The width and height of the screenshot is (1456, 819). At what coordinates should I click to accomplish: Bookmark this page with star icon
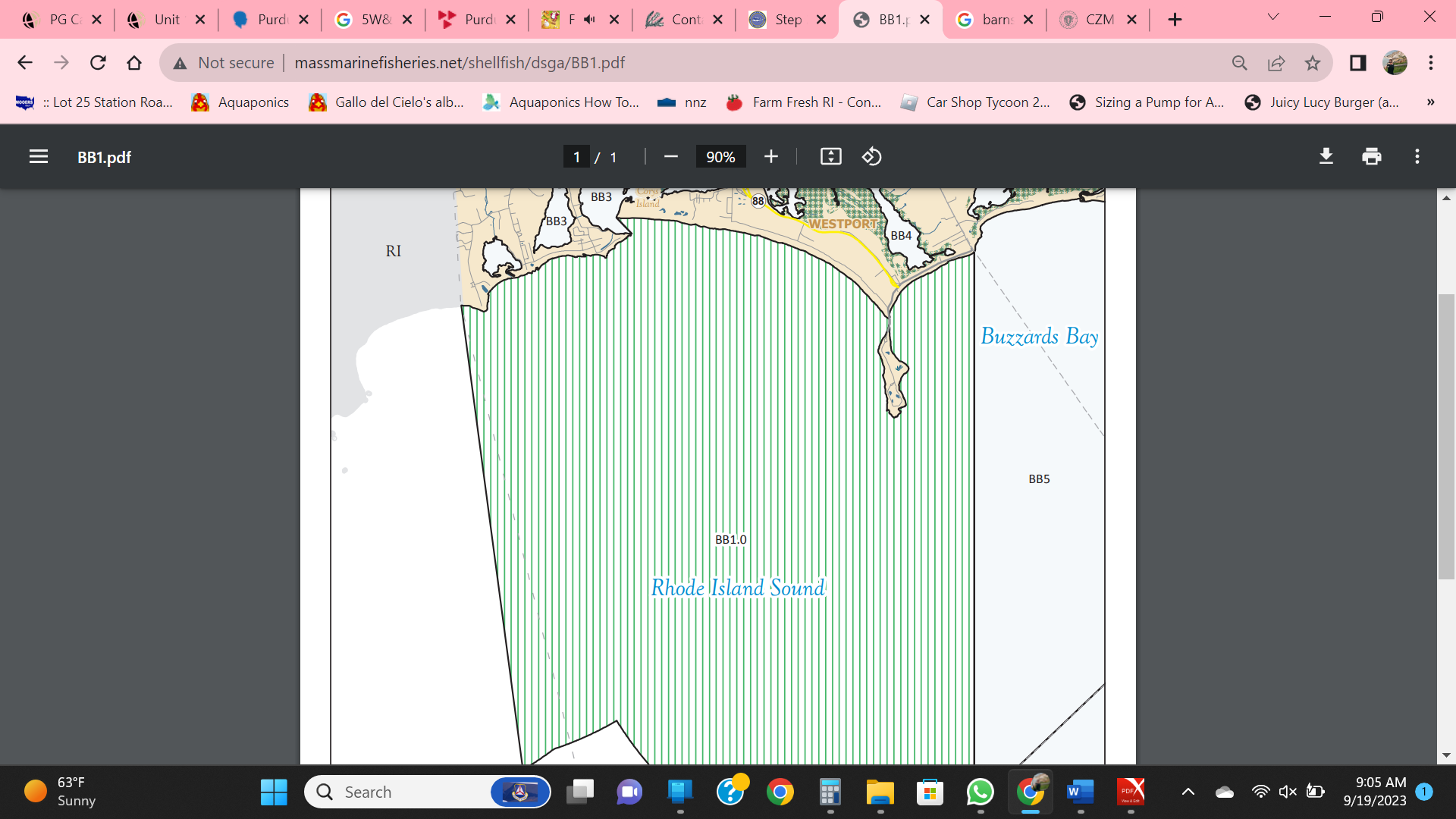pyautogui.click(x=1313, y=63)
